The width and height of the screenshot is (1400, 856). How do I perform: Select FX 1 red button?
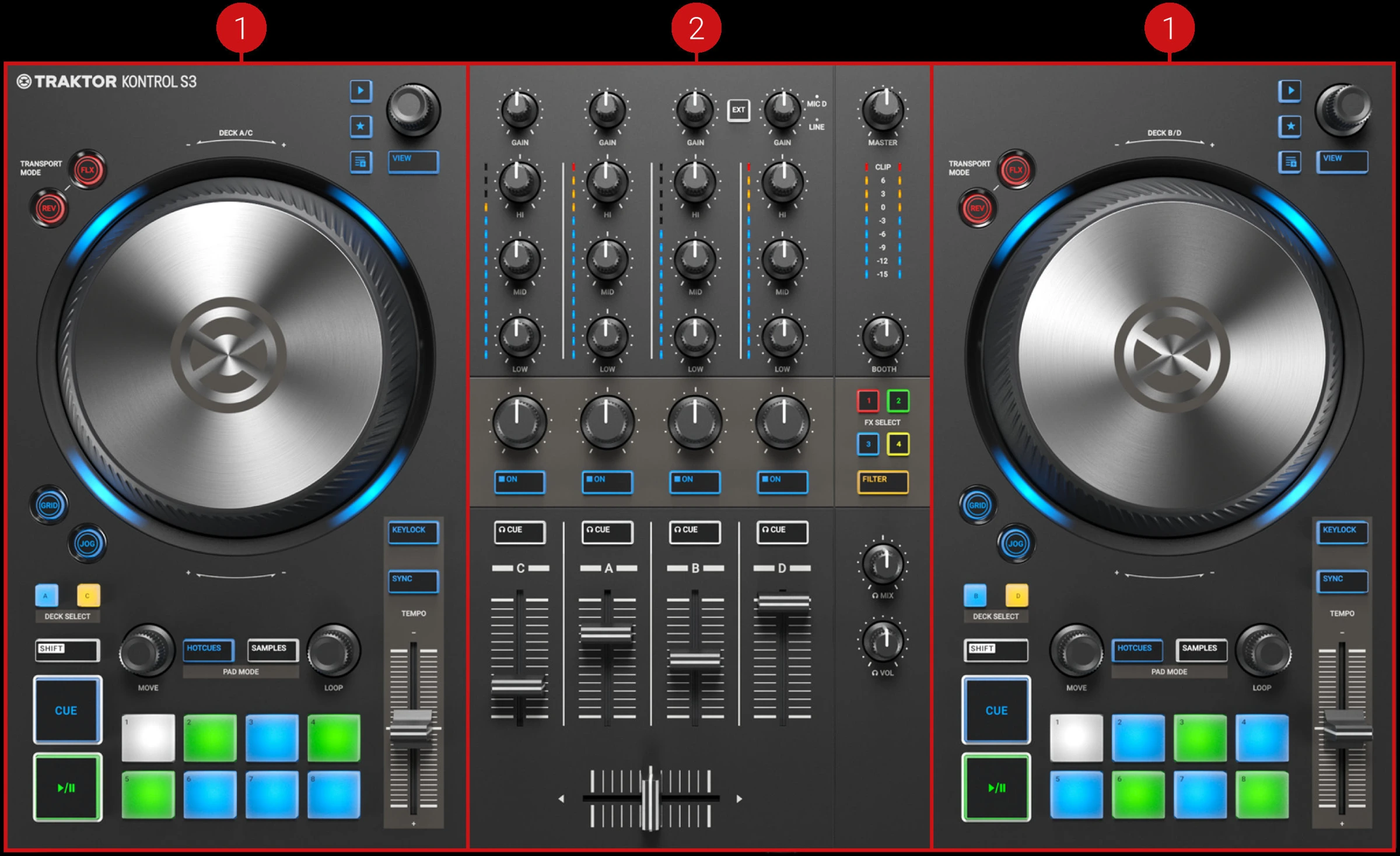[868, 400]
